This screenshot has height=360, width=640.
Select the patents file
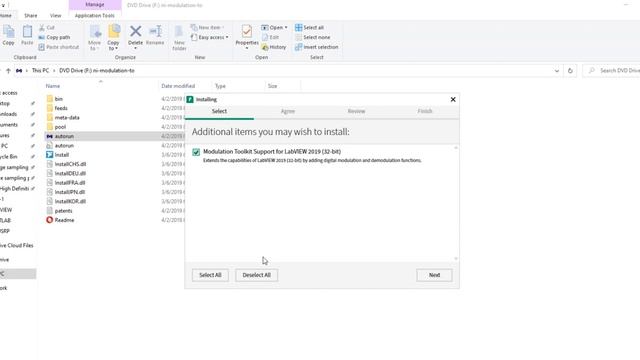click(59, 211)
